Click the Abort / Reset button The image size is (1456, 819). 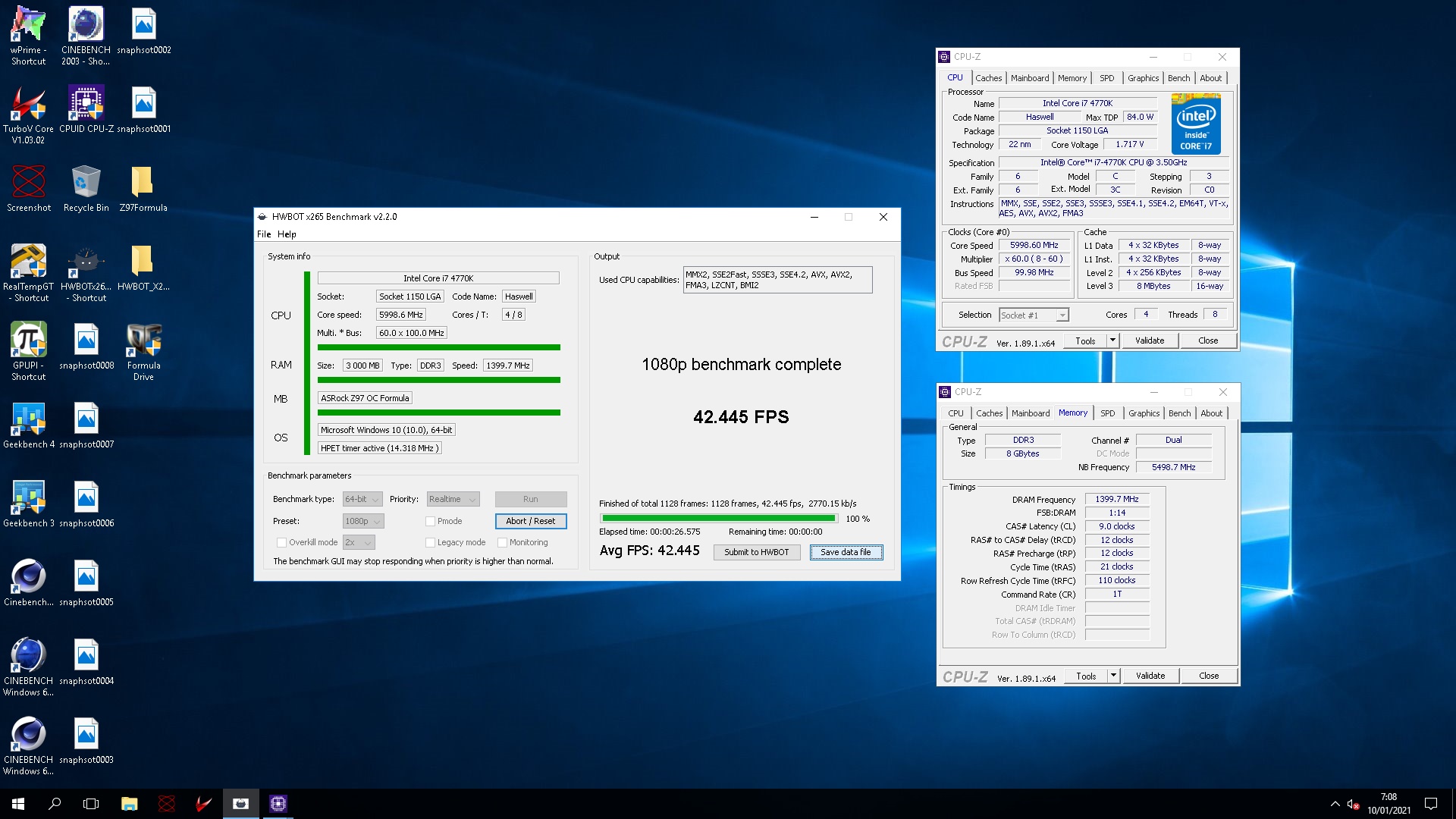click(531, 521)
